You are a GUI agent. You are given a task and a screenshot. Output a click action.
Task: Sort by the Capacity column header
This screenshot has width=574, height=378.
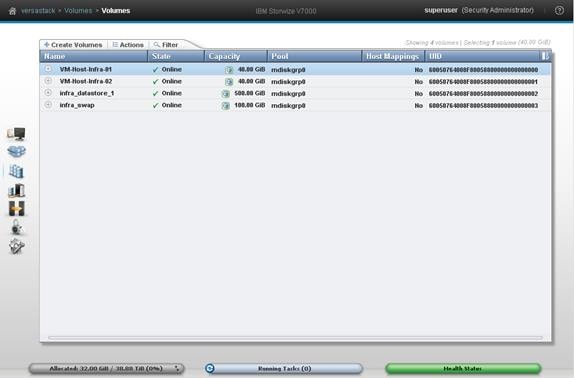coord(236,56)
